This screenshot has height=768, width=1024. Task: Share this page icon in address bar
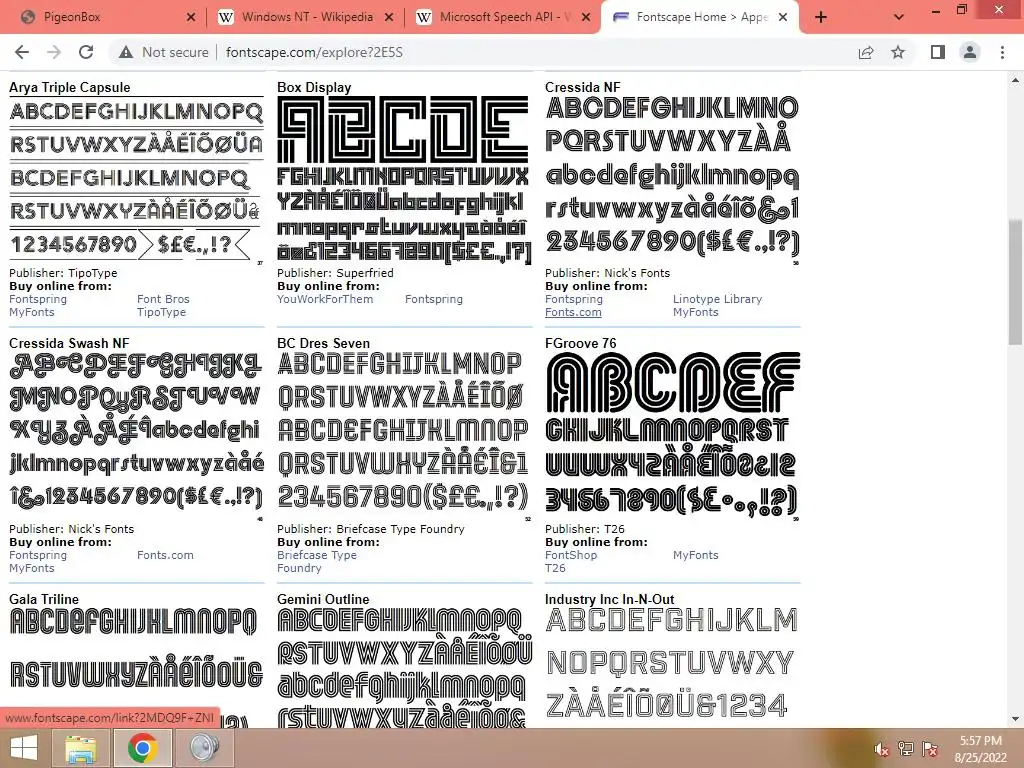[x=866, y=52]
